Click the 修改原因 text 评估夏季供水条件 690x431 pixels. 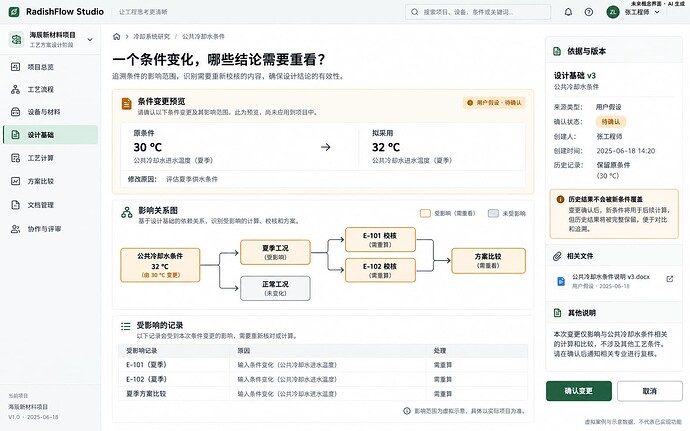tap(192, 179)
